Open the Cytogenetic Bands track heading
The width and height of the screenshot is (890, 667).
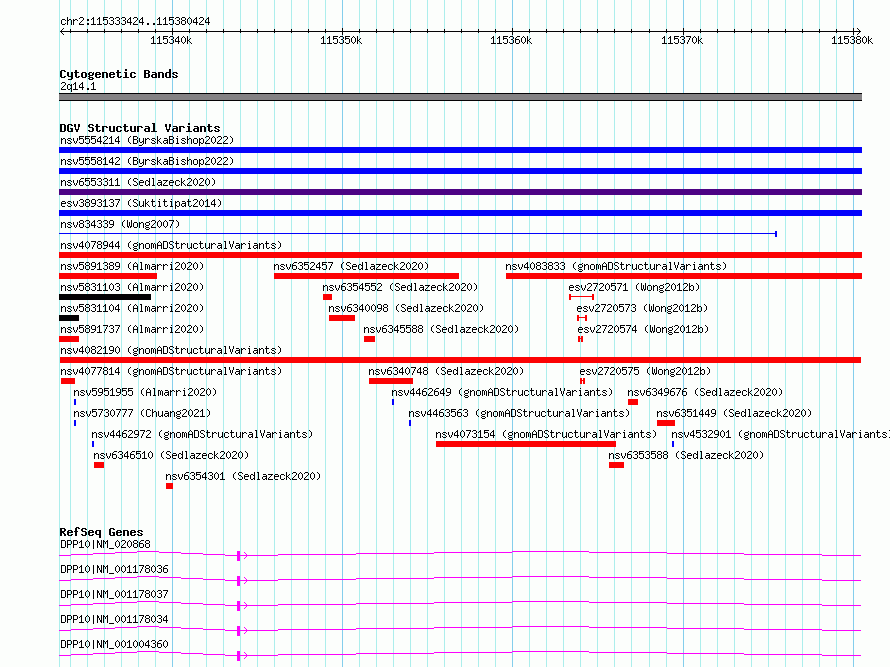click(119, 74)
